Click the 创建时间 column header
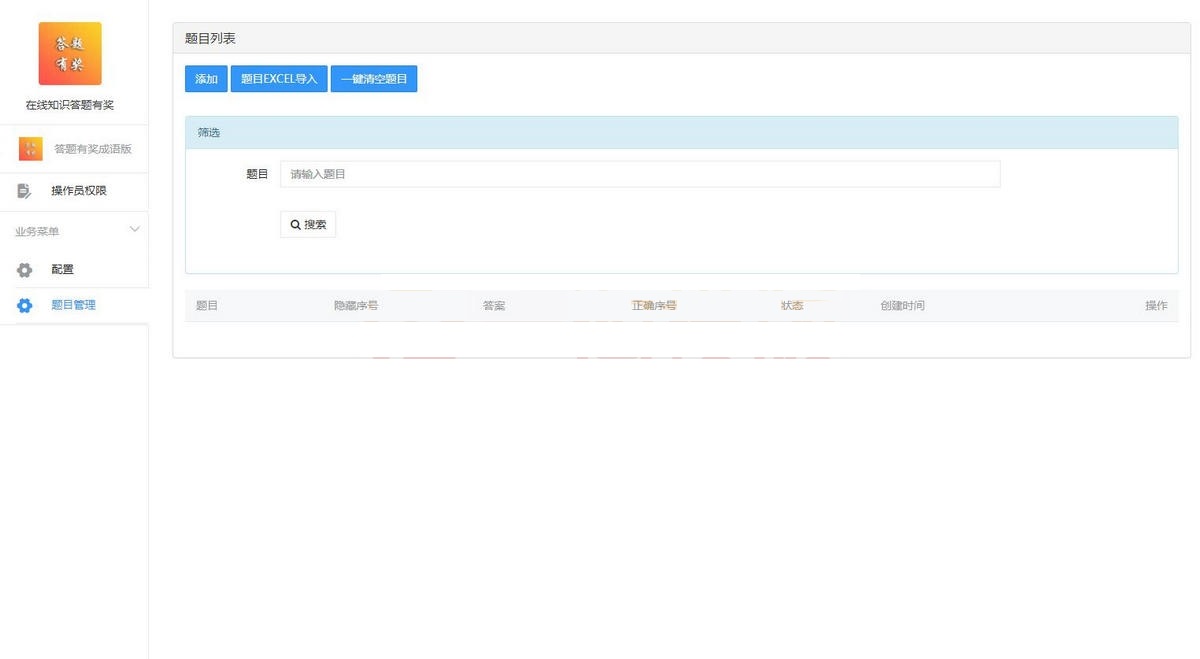 point(902,305)
